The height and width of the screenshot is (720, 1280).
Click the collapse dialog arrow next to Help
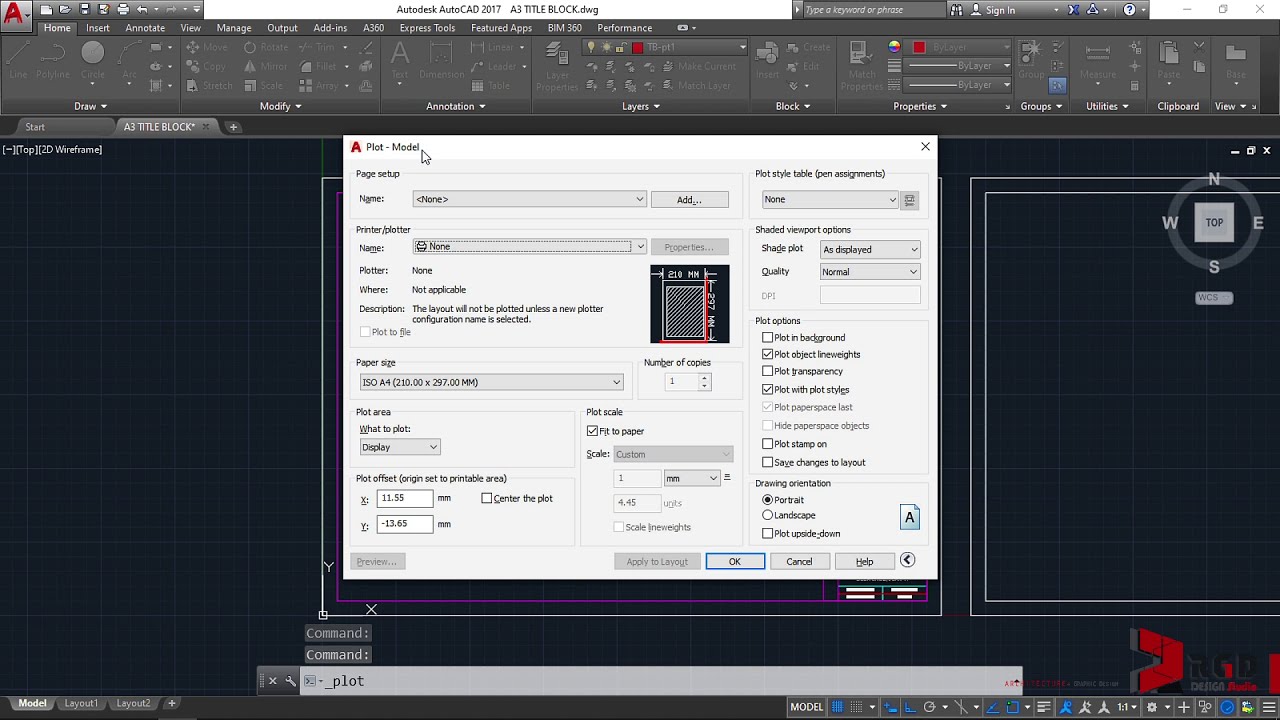click(907, 560)
